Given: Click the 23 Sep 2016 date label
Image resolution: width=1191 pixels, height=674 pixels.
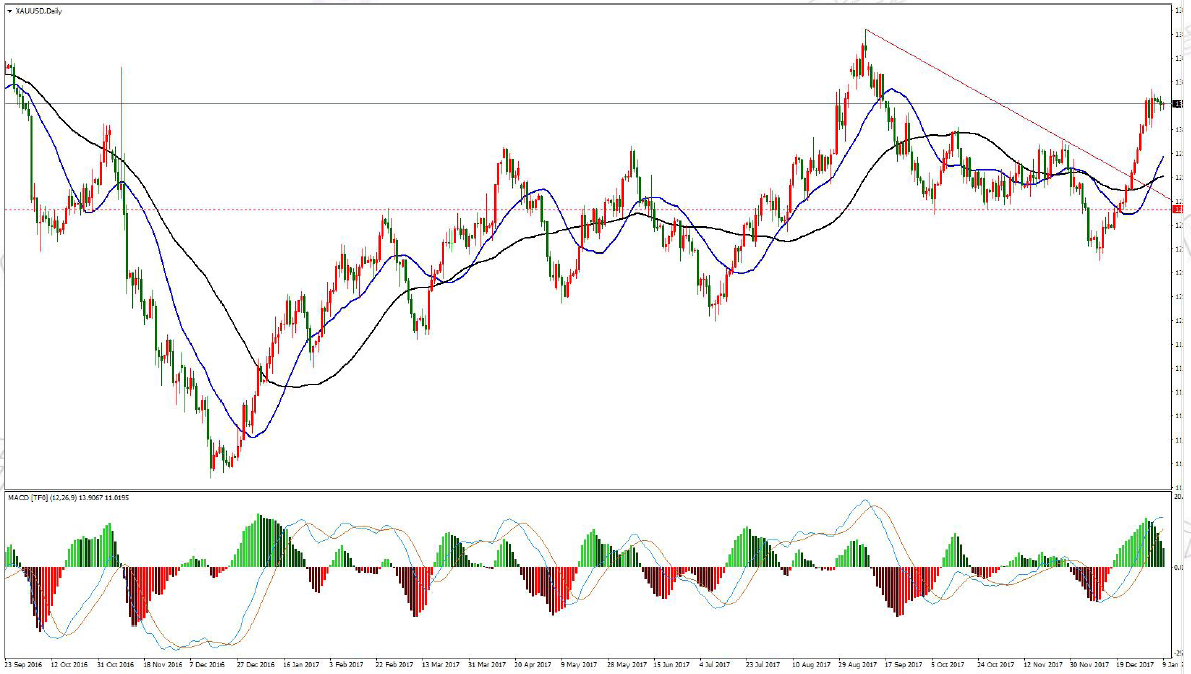Looking at the screenshot, I should click(x=23, y=665).
